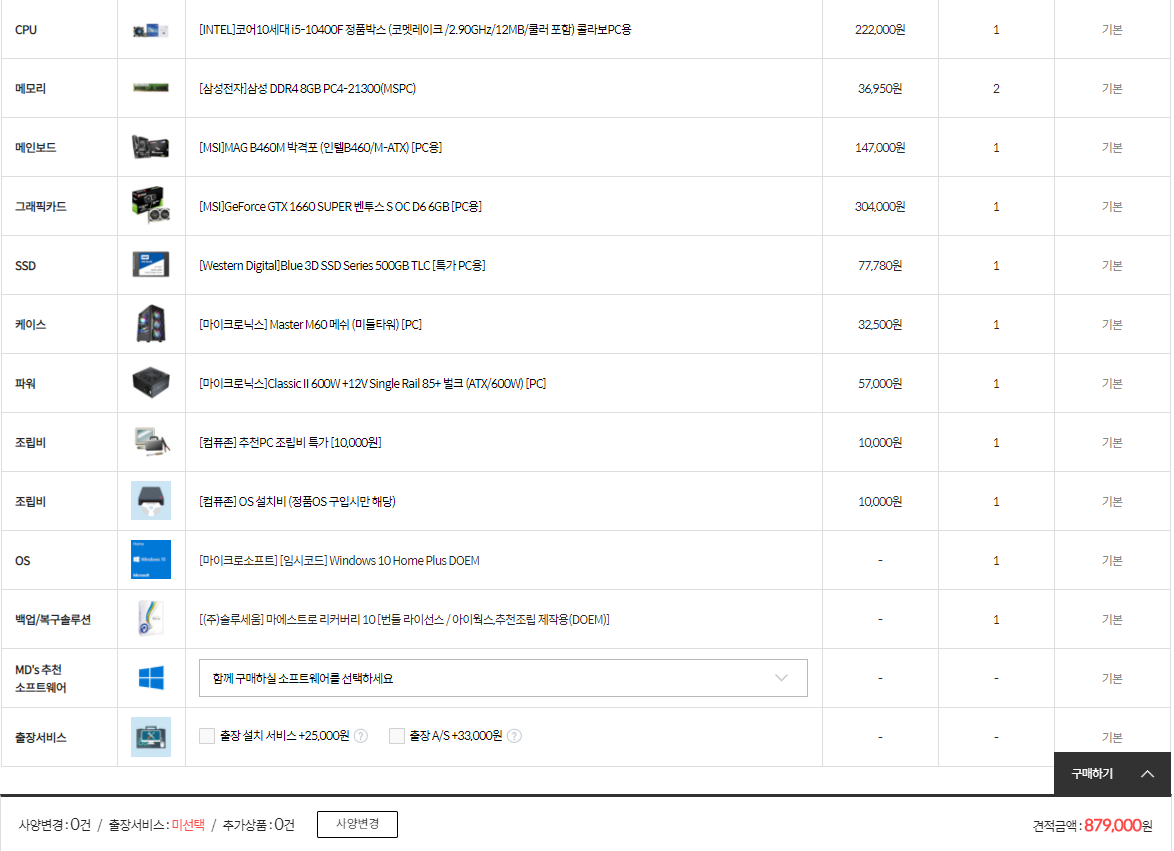This screenshot has width=1174, height=851.
Task: Open MSI MAG B460M 박격포 link
Action: click(320, 147)
